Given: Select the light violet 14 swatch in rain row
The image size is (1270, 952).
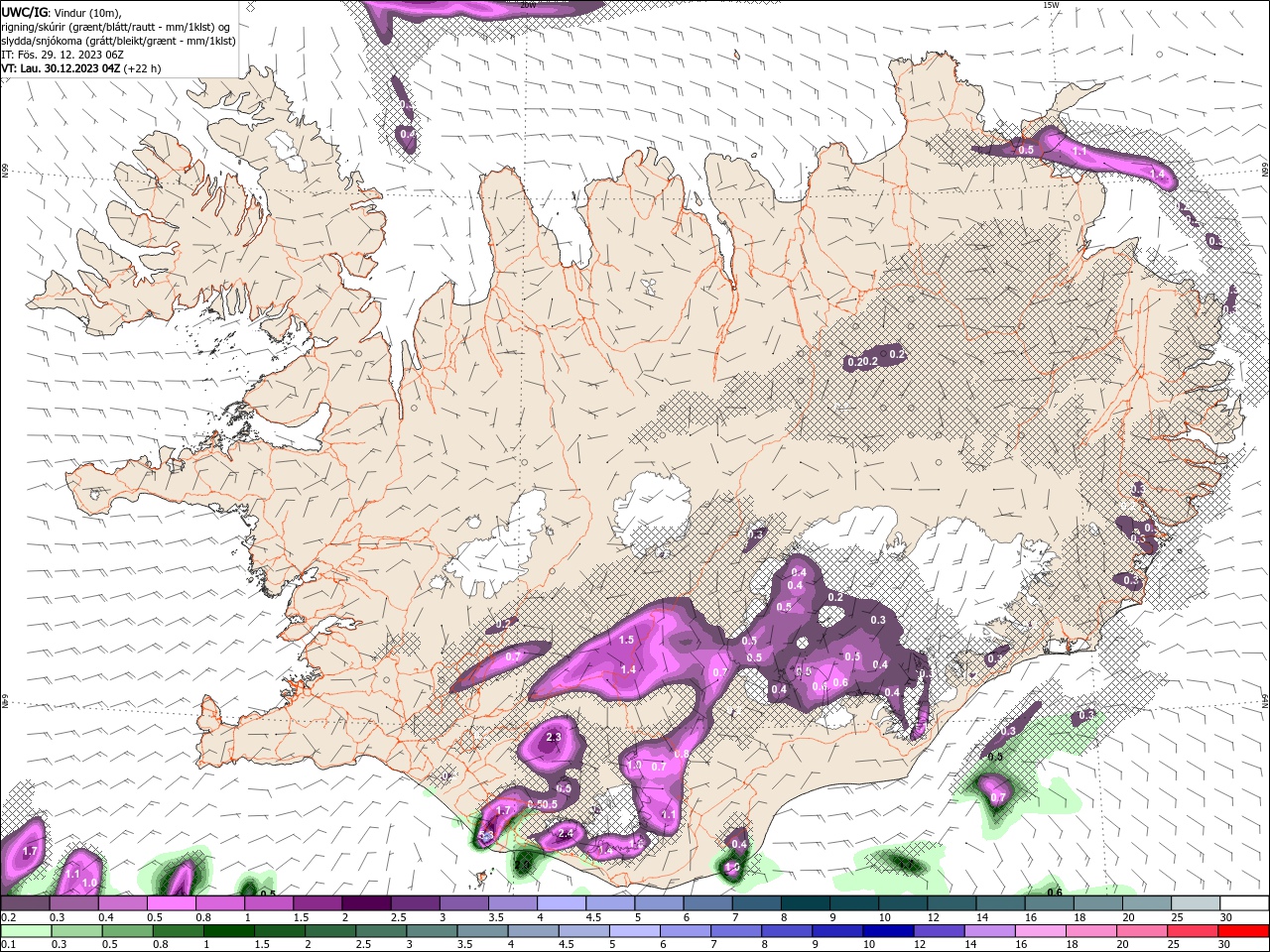Looking at the screenshot, I should click(990, 931).
